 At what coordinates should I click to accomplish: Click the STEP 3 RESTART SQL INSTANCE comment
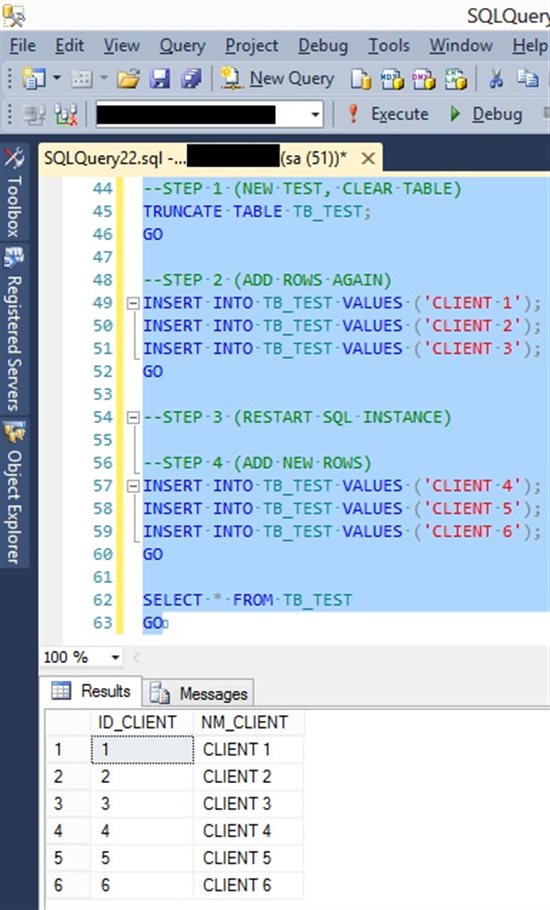[297, 417]
